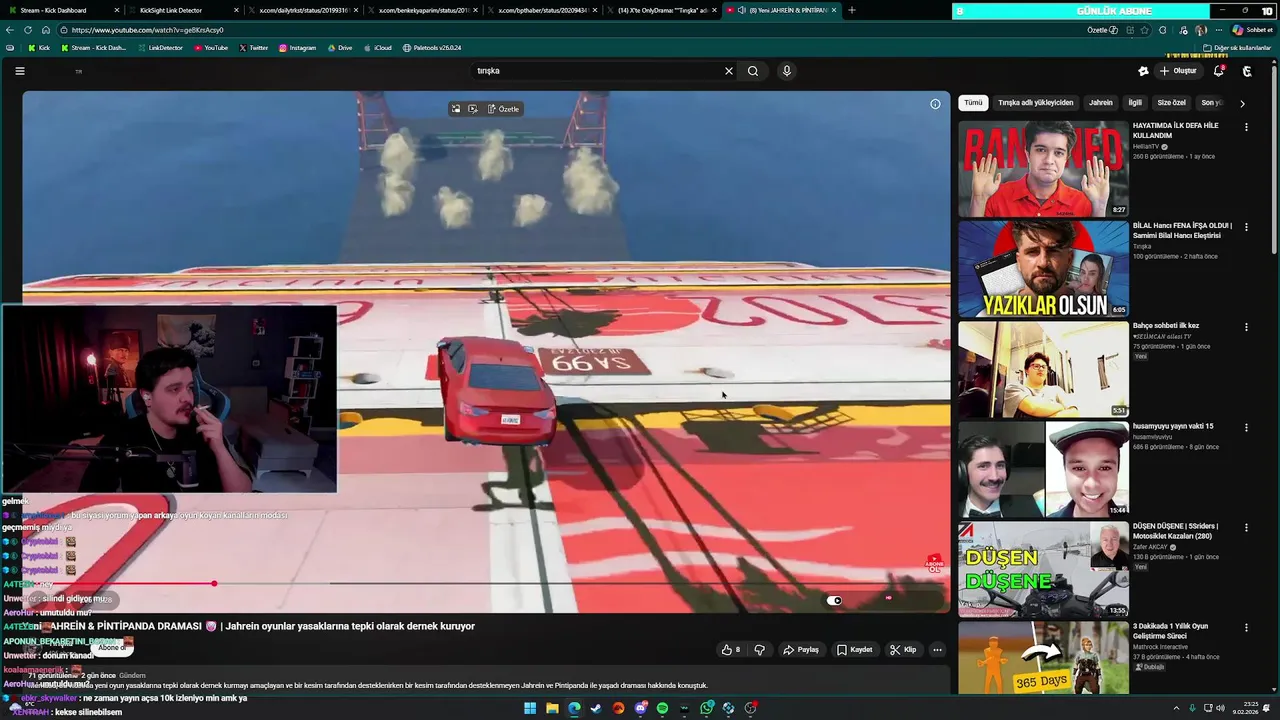Click the magnifier search button
This screenshot has width=1280, height=720.
click(753, 71)
